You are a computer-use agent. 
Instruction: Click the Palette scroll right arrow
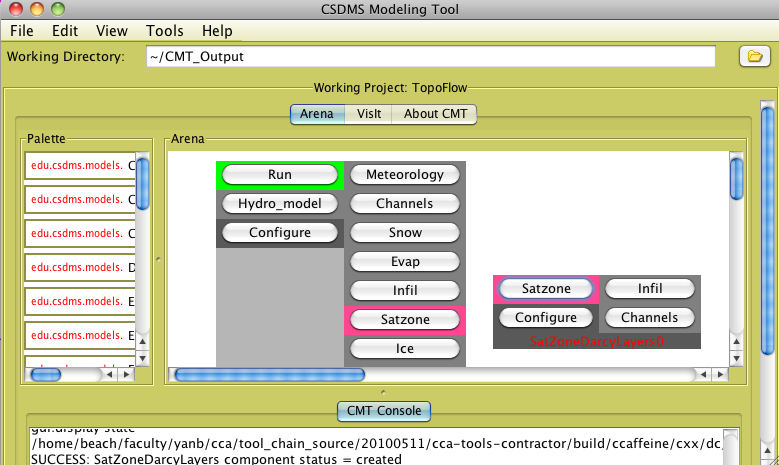click(127, 375)
